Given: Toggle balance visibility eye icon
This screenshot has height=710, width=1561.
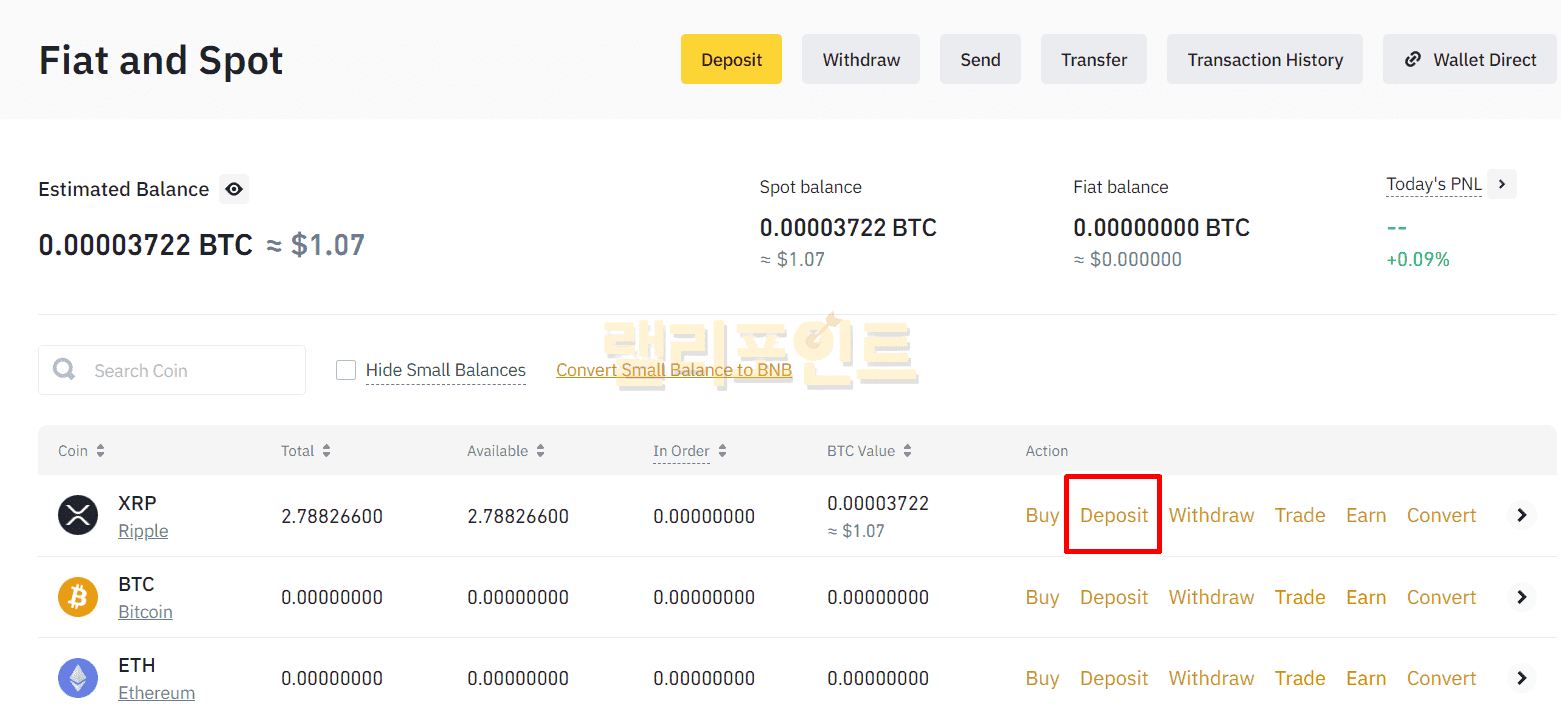Looking at the screenshot, I should pyautogui.click(x=234, y=189).
